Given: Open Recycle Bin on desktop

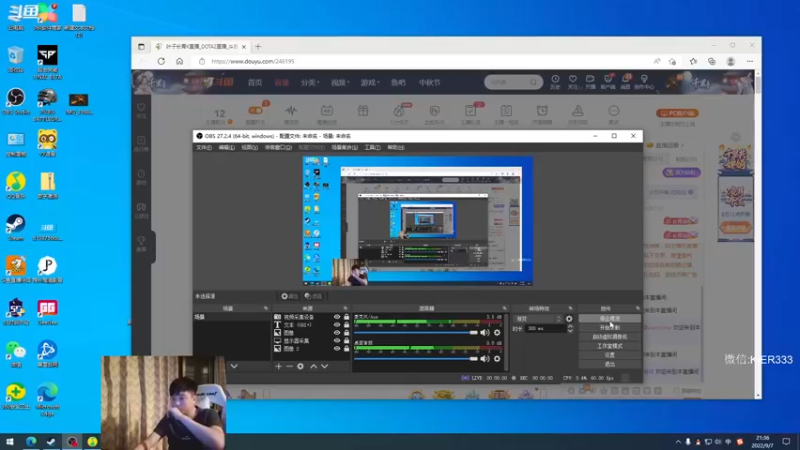Looking at the screenshot, I should (x=16, y=59).
